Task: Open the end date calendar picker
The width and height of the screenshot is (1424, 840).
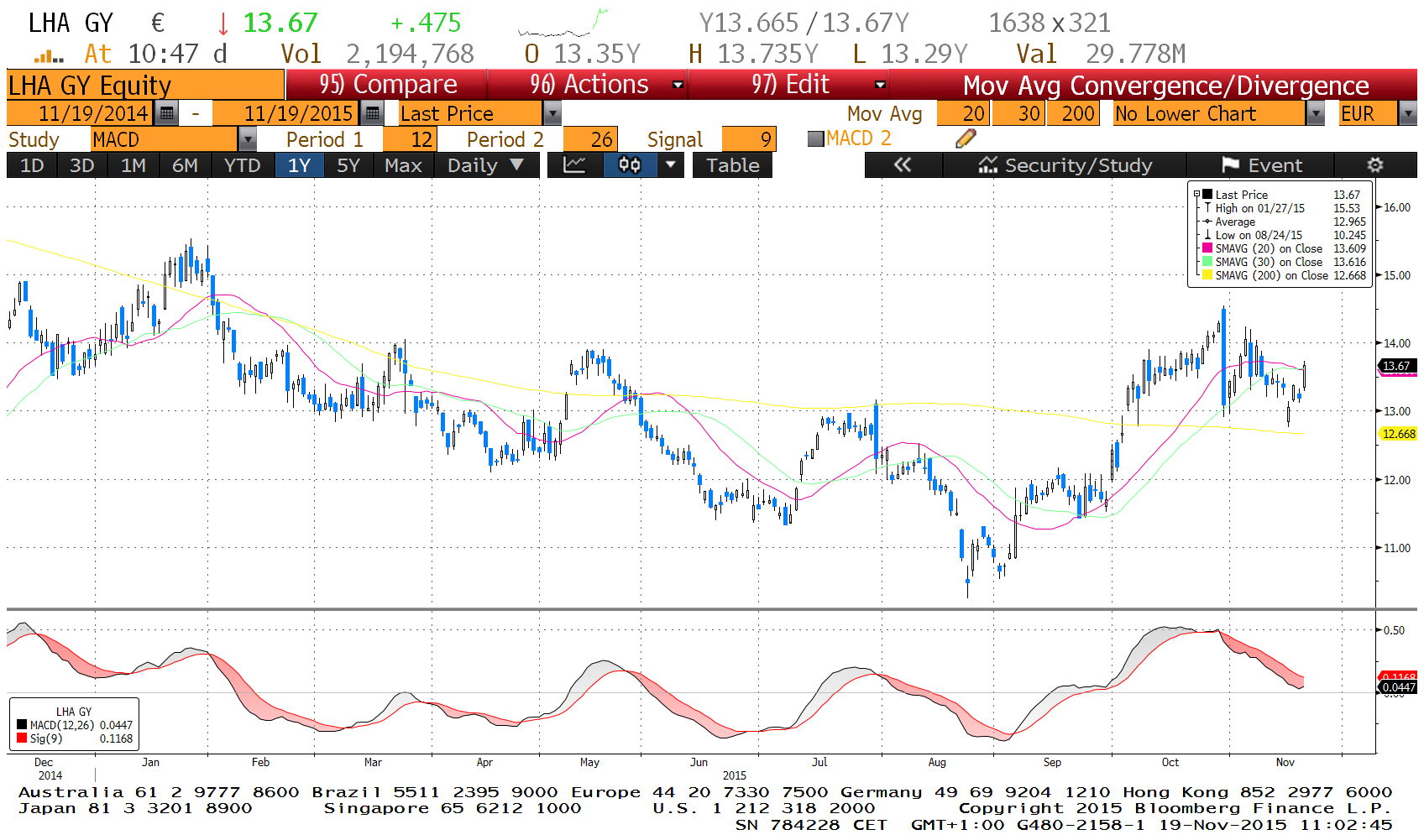Action: click(373, 113)
